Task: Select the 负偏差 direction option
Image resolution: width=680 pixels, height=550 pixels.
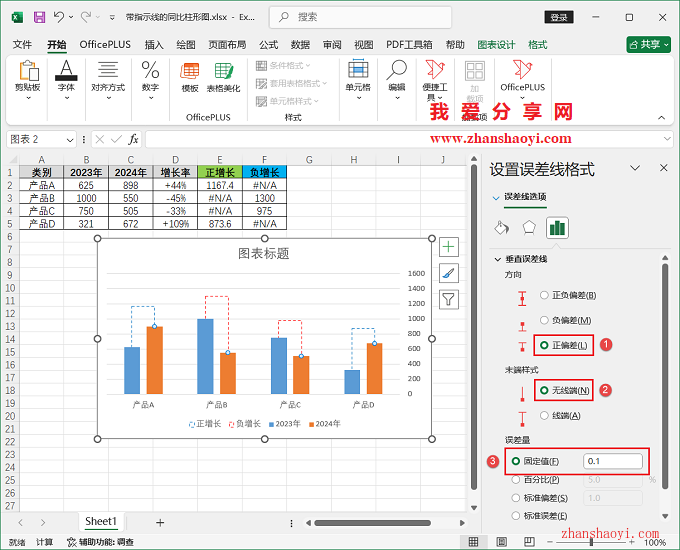Action: tap(544, 320)
